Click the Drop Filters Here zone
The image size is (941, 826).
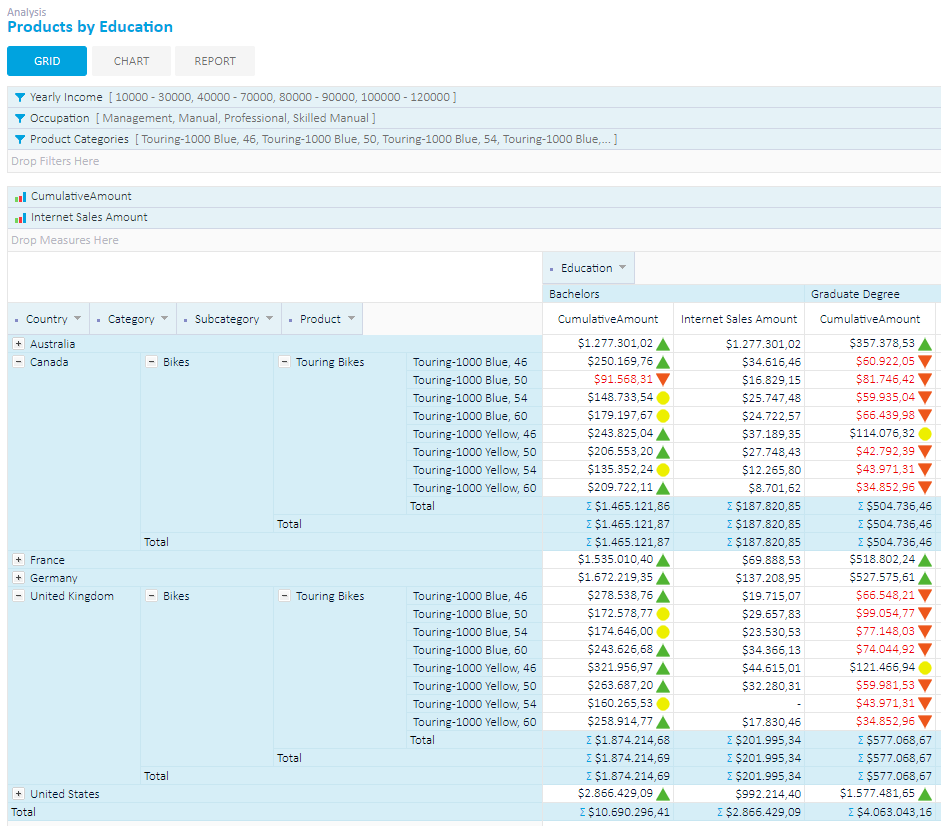[55, 160]
